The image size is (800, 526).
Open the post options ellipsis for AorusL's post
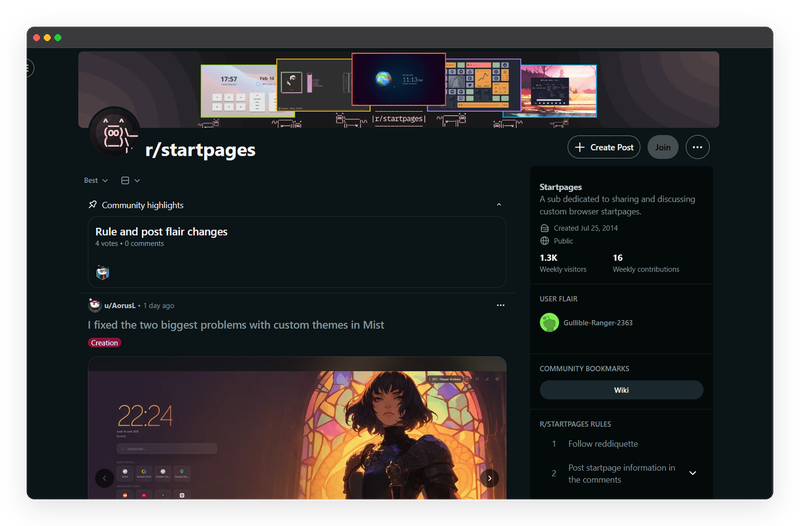coord(501,305)
